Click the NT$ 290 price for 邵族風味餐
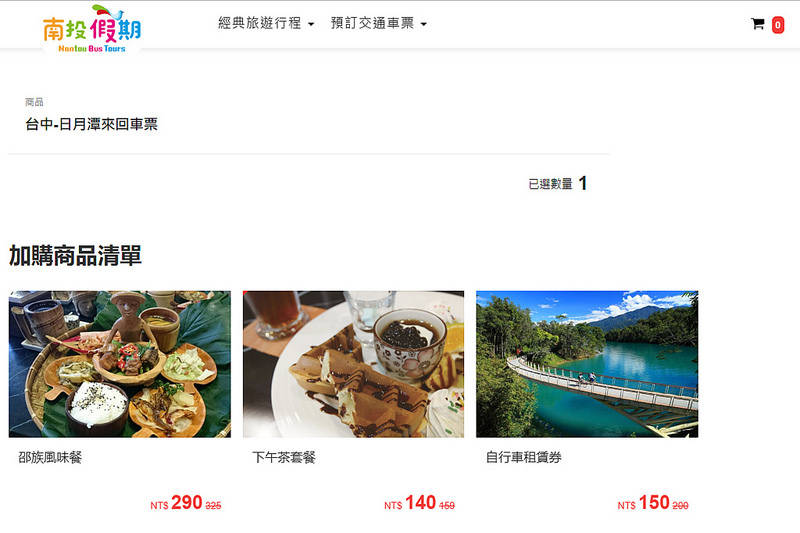The height and width of the screenshot is (533, 800). (x=186, y=503)
